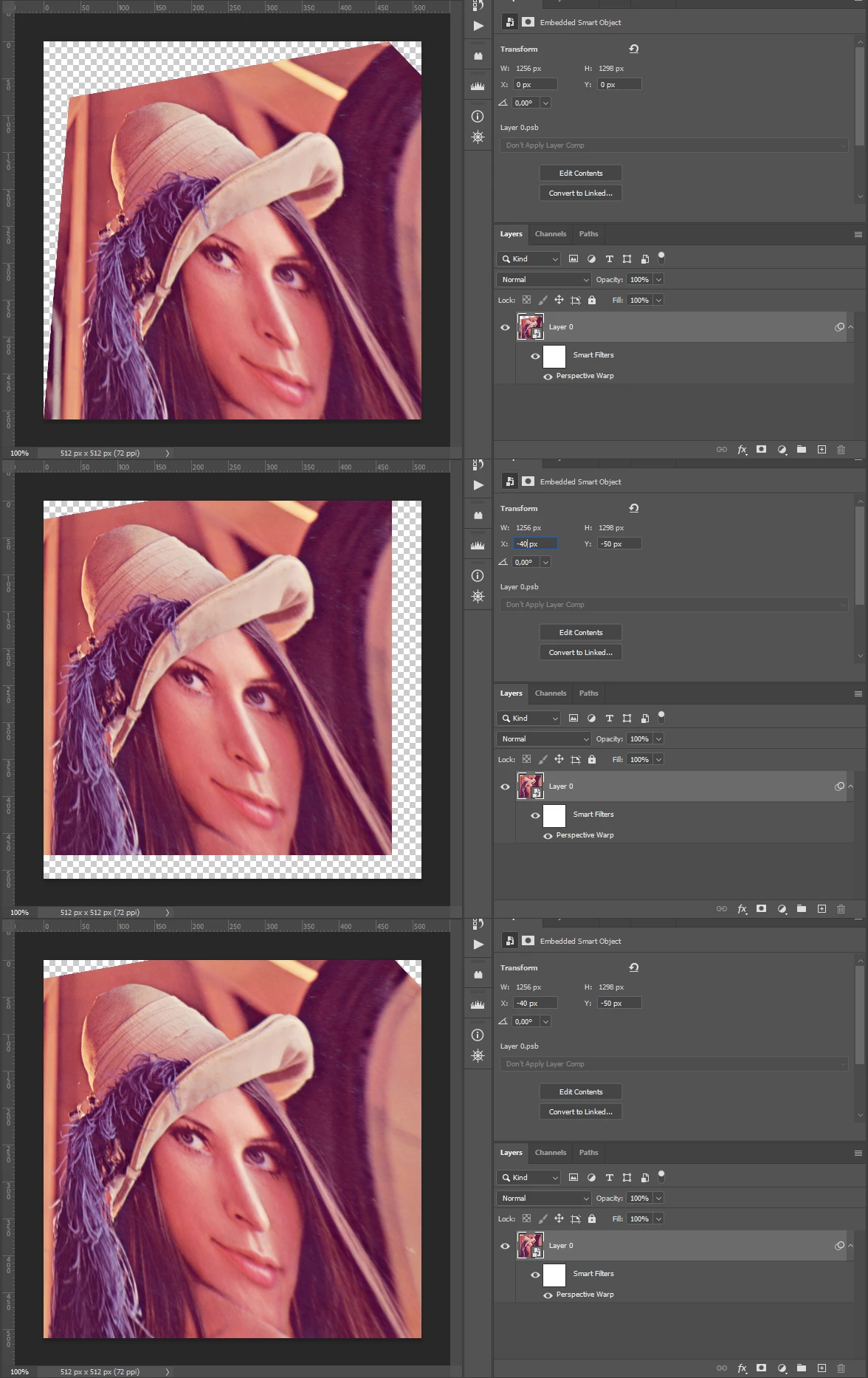Click link layers icon in top Layers panel
Image resolution: width=868 pixels, height=1378 pixels.
[x=722, y=450]
